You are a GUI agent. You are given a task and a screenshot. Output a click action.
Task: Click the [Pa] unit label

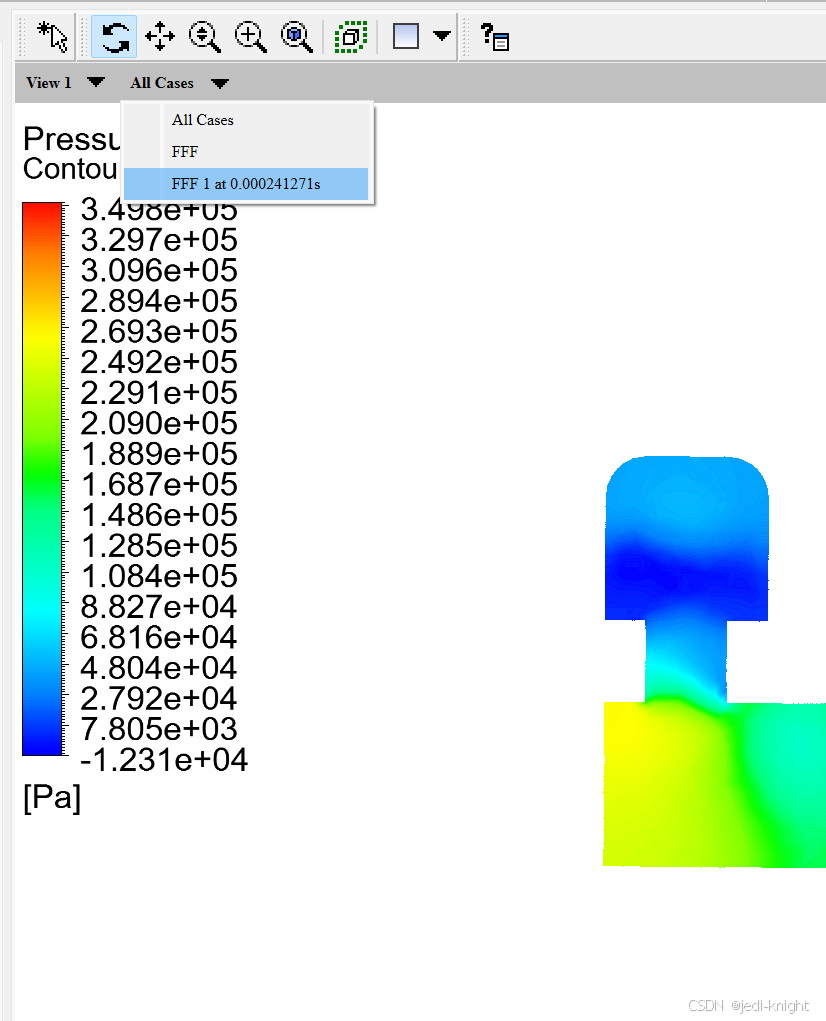[x=52, y=797]
